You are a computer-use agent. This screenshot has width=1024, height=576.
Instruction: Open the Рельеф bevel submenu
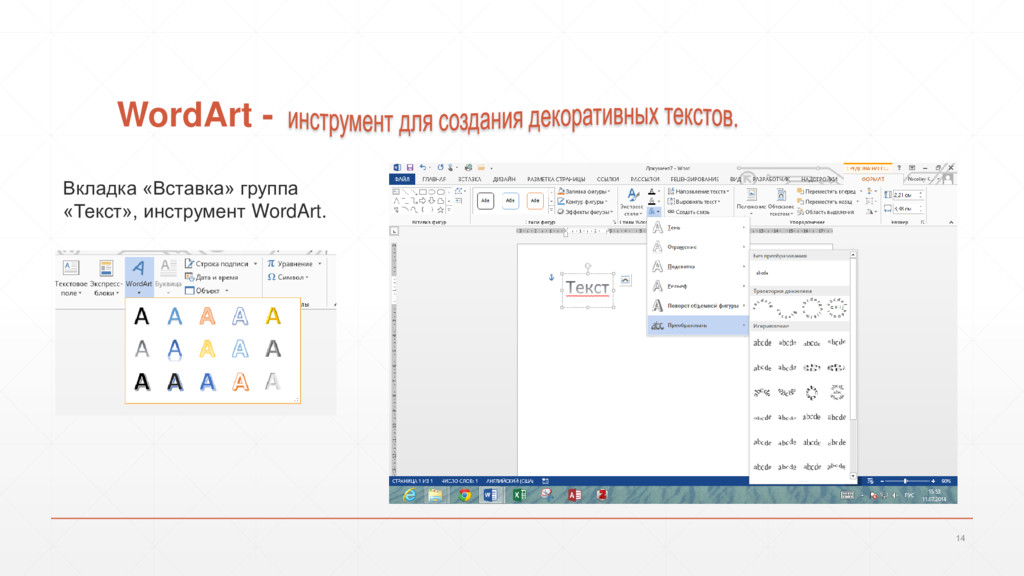[698, 286]
